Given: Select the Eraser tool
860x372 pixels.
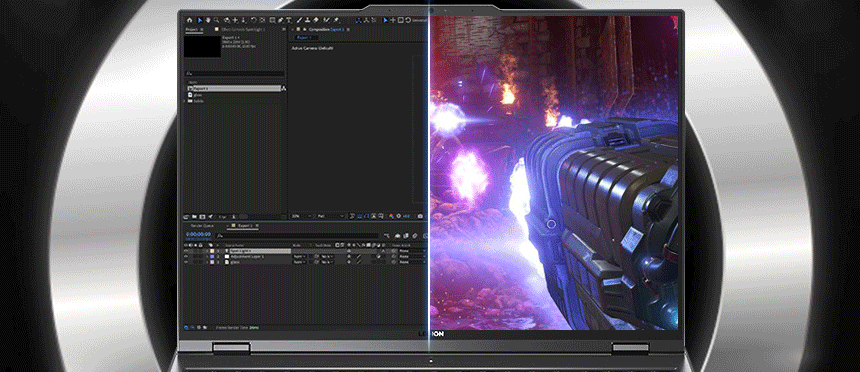Looking at the screenshot, I should click(316, 20).
